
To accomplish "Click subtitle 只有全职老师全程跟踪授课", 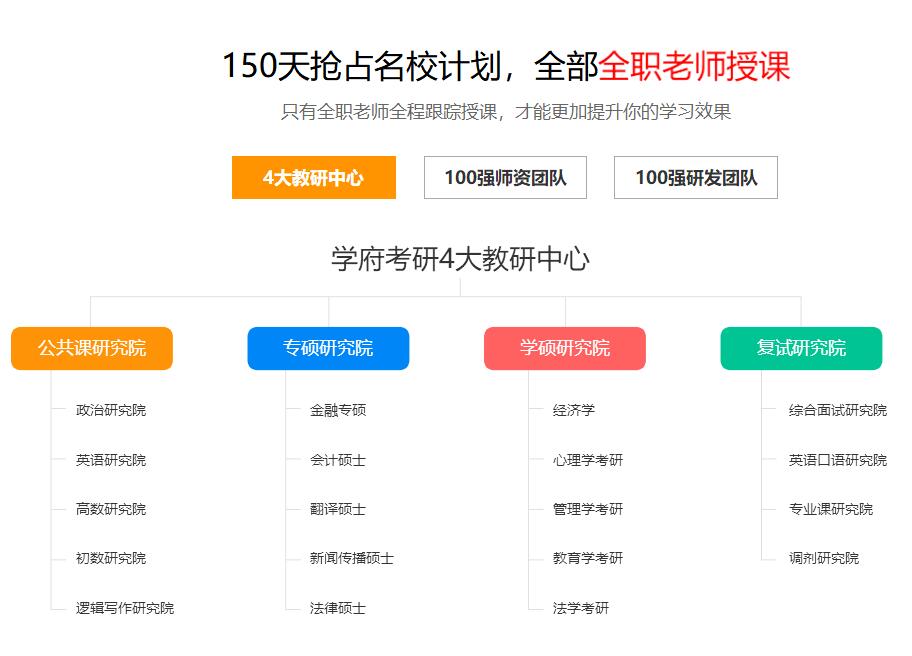I will click(389, 111).
